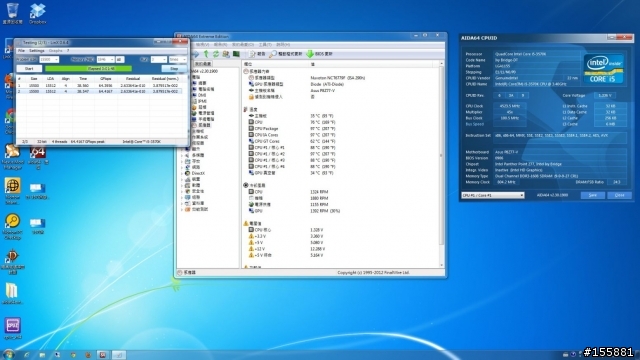Click the report page icon in AIDA64 toolbar
The image size is (640, 360).
pos(252,54)
